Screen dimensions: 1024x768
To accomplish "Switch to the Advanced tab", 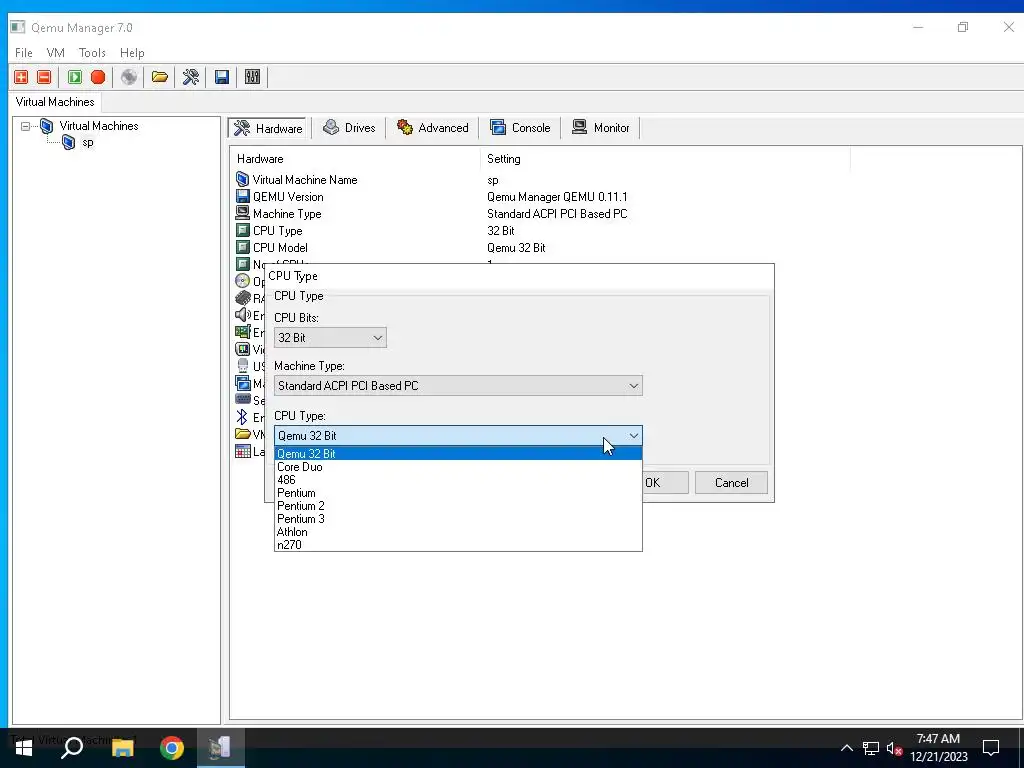I will [x=432, y=128].
